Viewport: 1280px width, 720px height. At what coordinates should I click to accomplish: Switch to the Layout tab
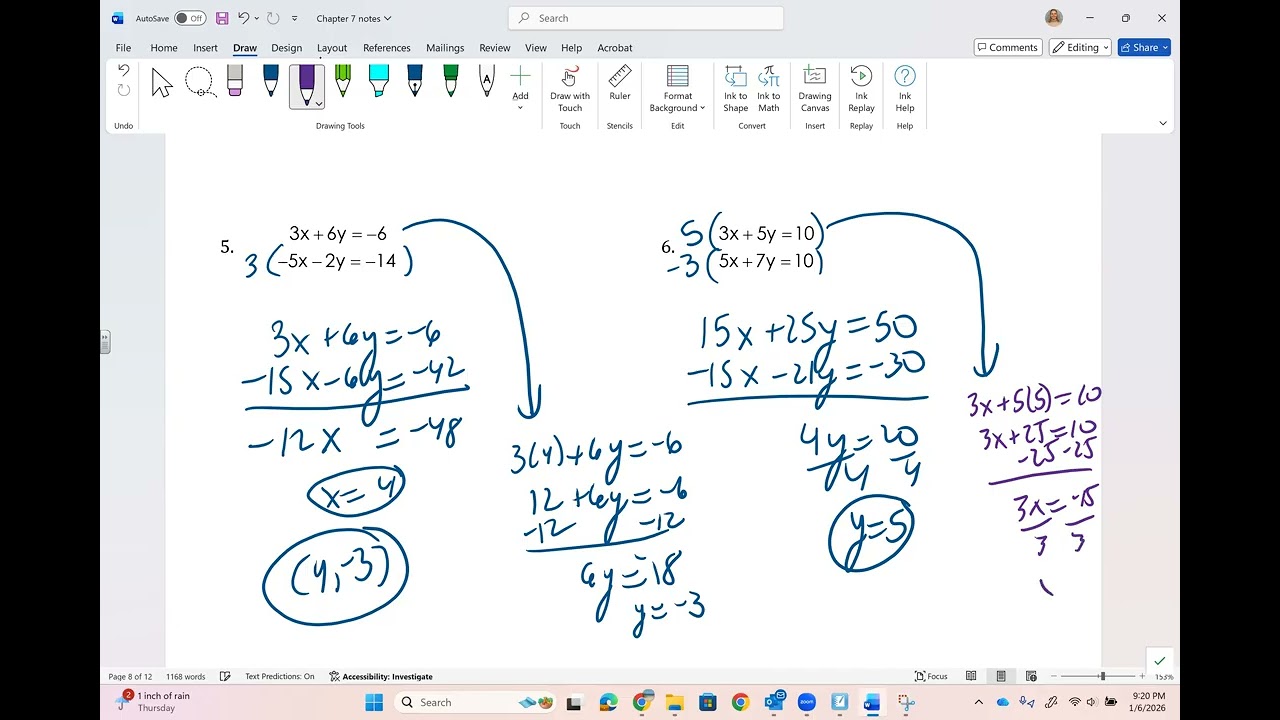[332, 47]
